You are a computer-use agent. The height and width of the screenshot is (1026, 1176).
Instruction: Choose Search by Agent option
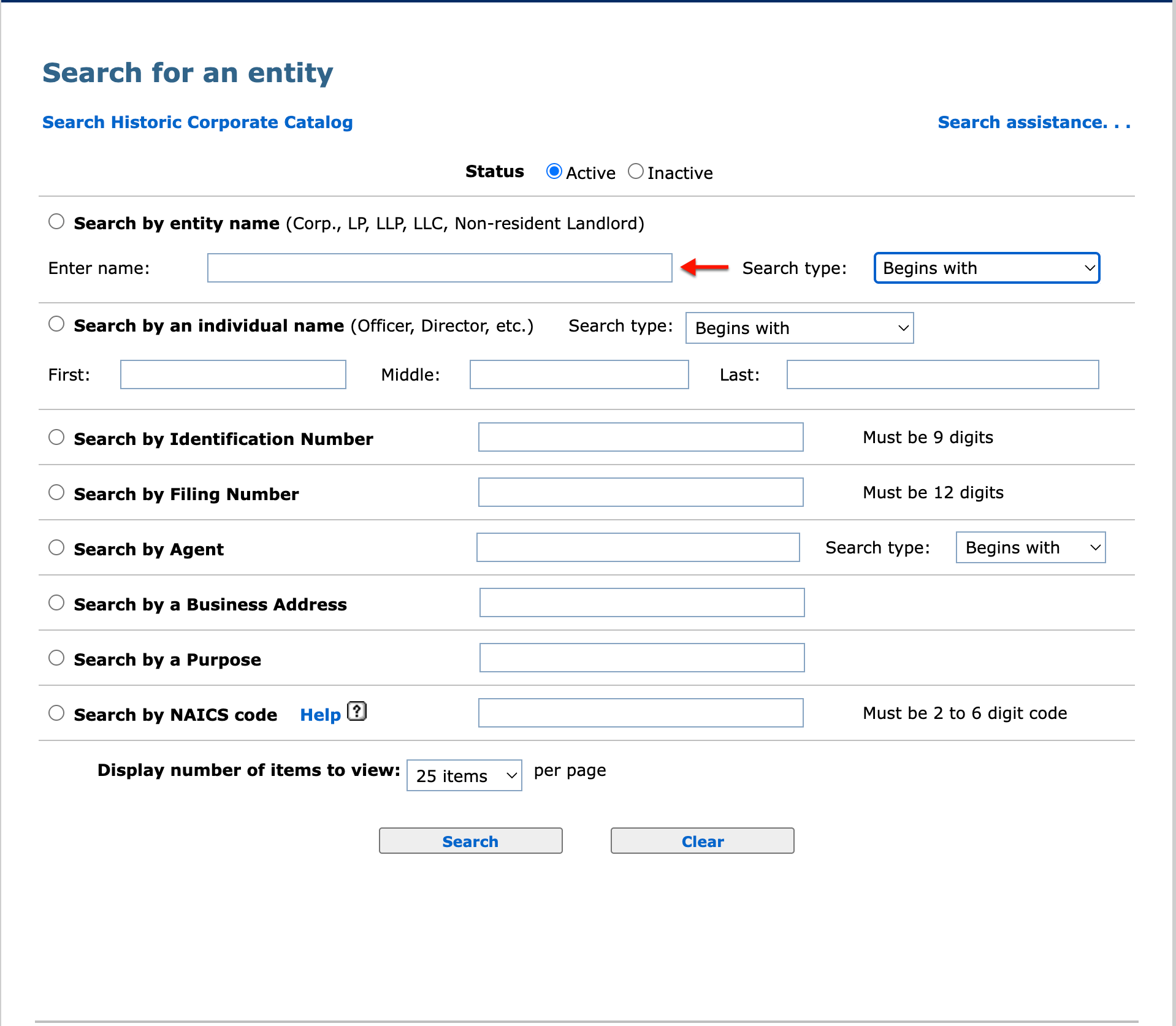tap(56, 548)
